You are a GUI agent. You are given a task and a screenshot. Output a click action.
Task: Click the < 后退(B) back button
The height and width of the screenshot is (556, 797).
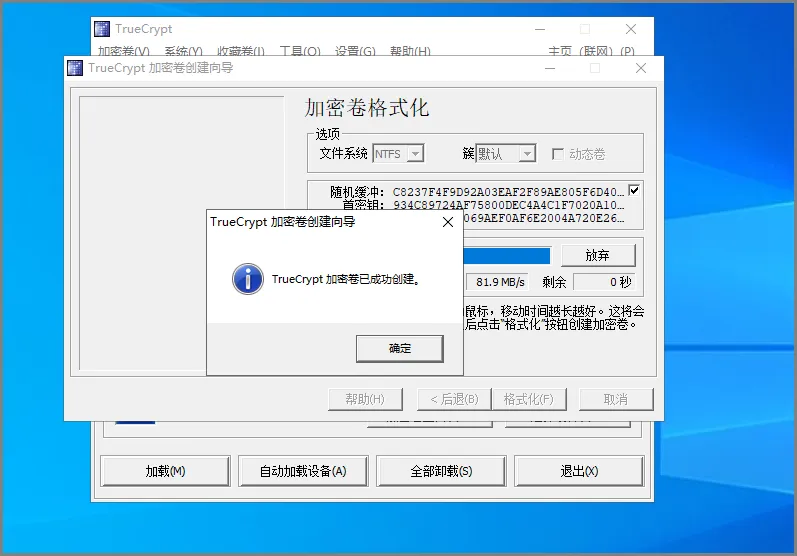click(454, 399)
